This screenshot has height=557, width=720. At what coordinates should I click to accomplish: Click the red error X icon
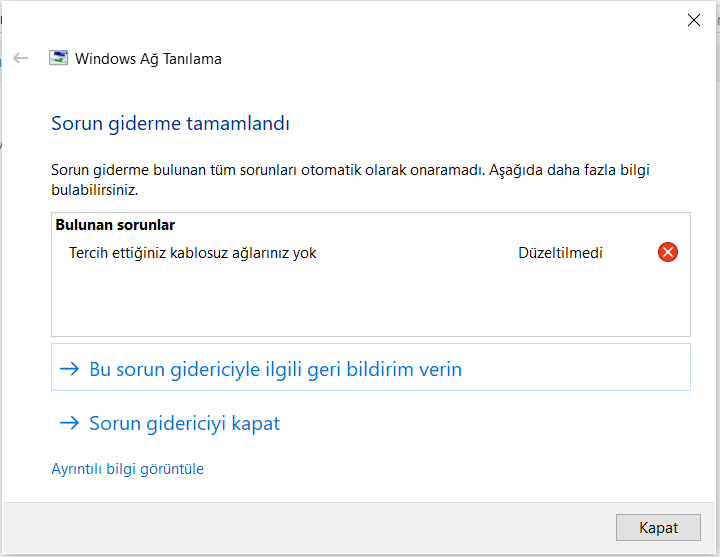click(668, 252)
